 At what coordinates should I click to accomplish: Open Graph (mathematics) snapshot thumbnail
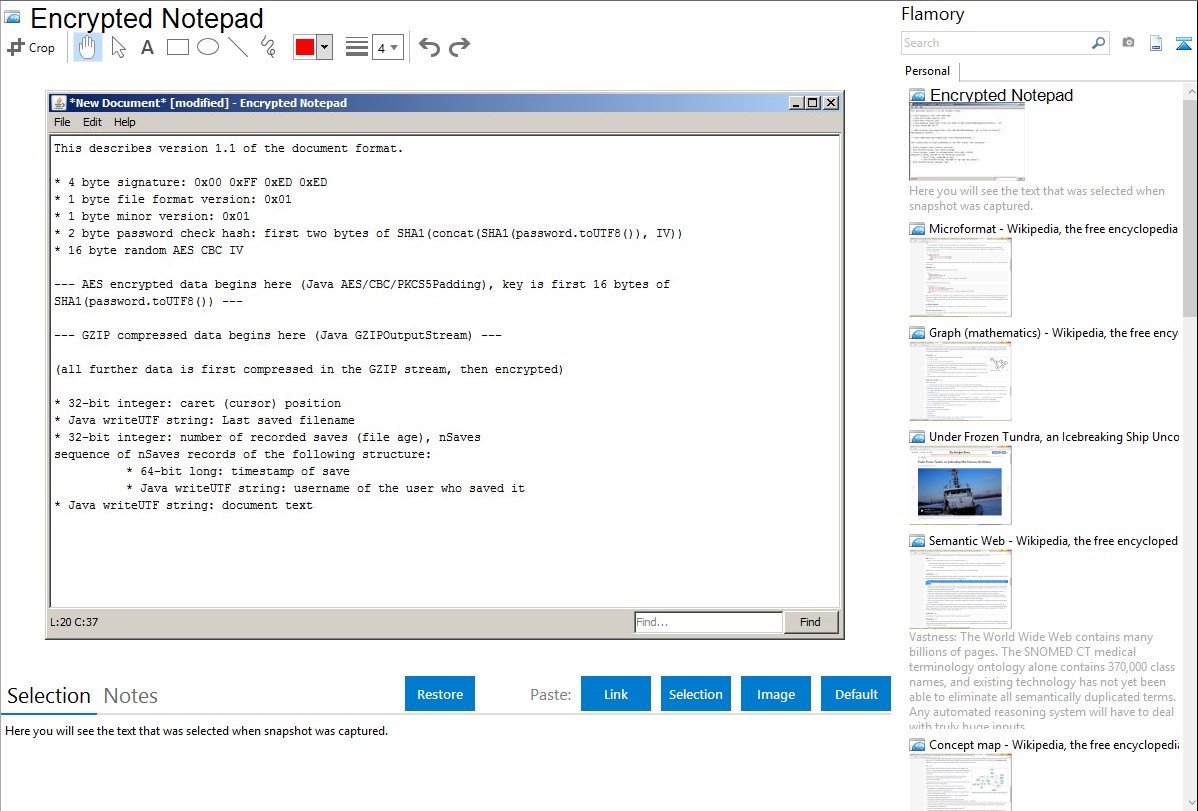click(x=960, y=381)
